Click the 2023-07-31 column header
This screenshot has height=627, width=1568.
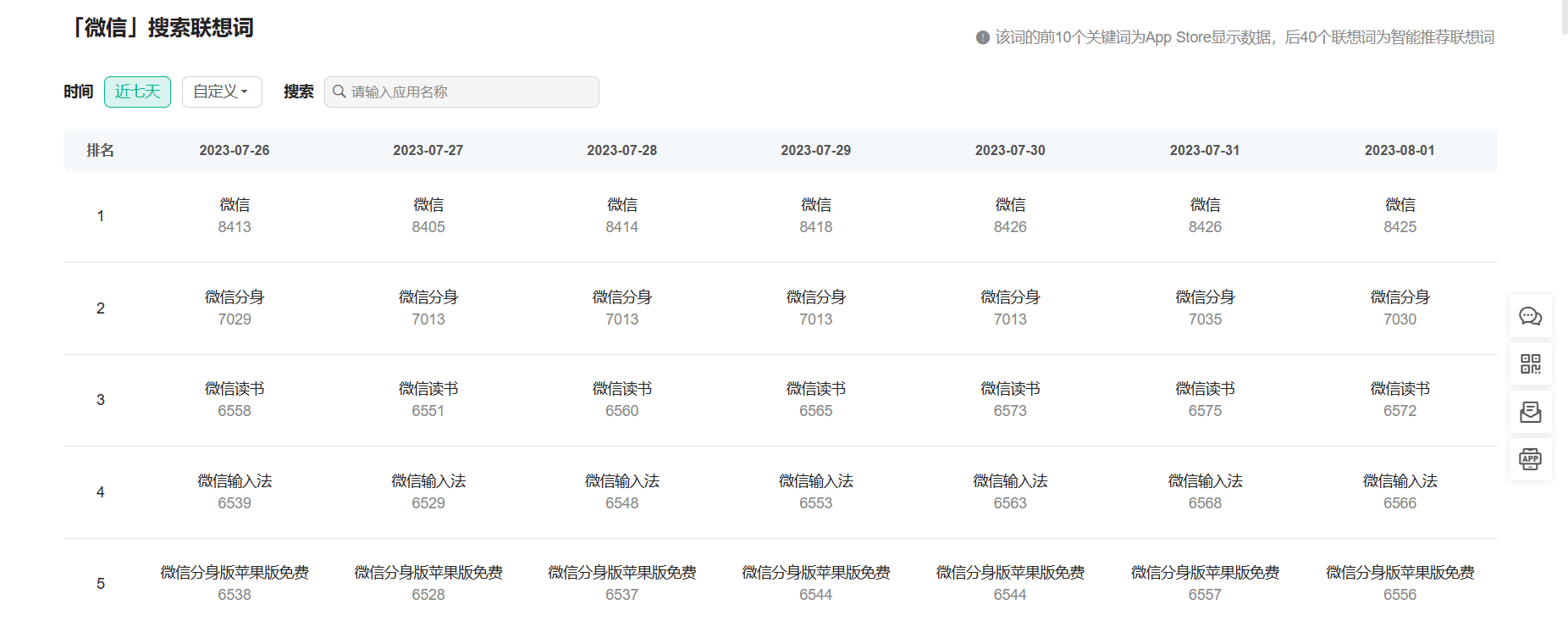point(1205,150)
